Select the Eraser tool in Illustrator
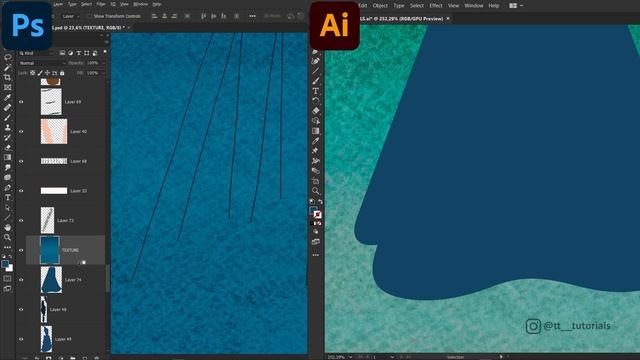The width and height of the screenshot is (640, 360). click(x=316, y=111)
